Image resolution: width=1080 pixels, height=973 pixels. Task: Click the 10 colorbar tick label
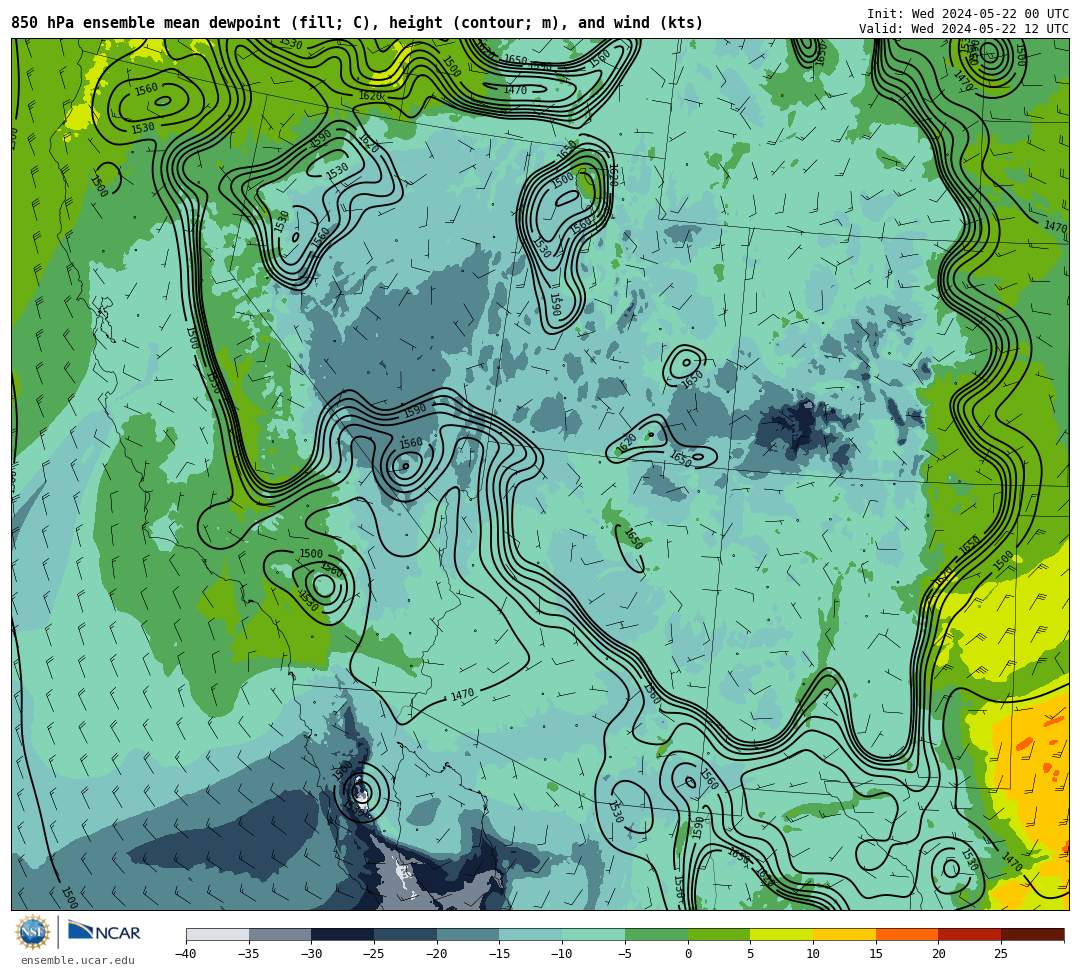click(813, 954)
